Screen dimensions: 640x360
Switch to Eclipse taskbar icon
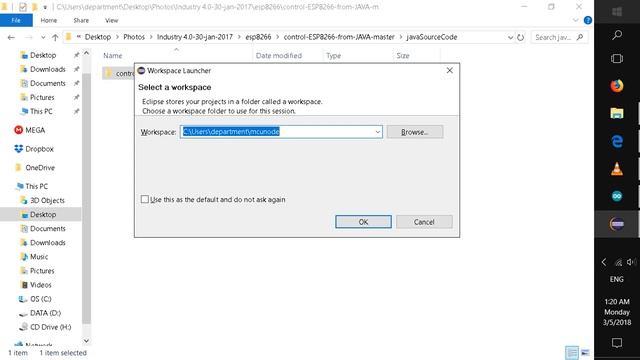coord(617,224)
